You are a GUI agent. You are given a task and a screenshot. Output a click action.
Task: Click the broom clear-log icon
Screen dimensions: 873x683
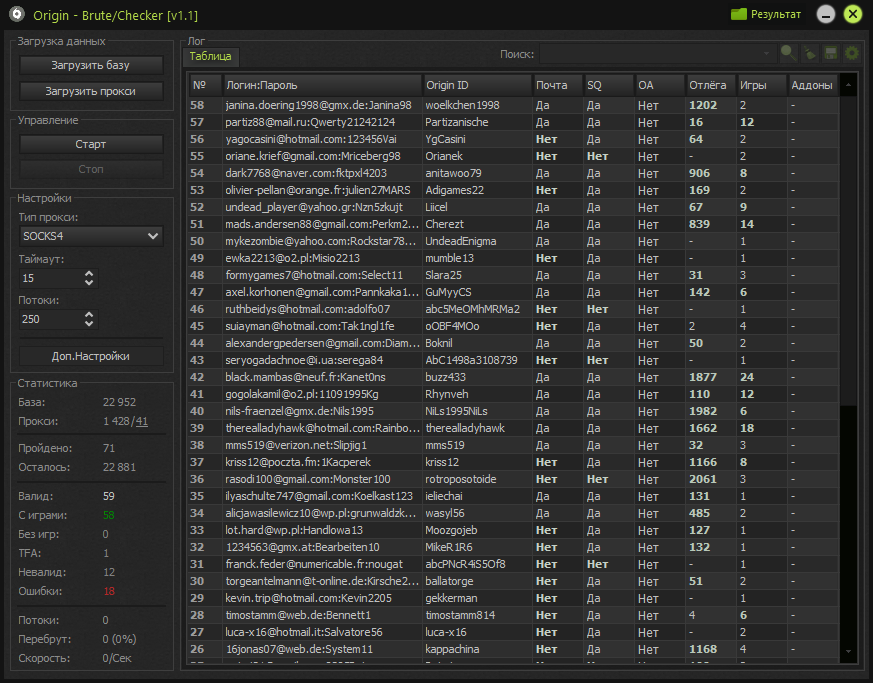click(x=810, y=53)
